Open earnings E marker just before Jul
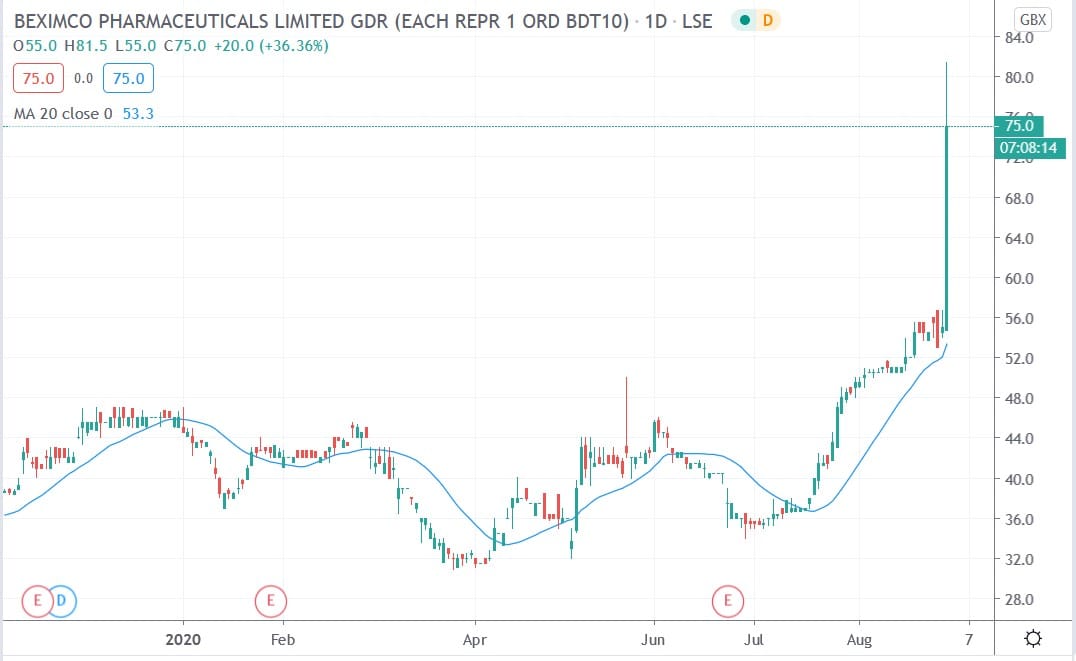1076x661 pixels. click(727, 601)
